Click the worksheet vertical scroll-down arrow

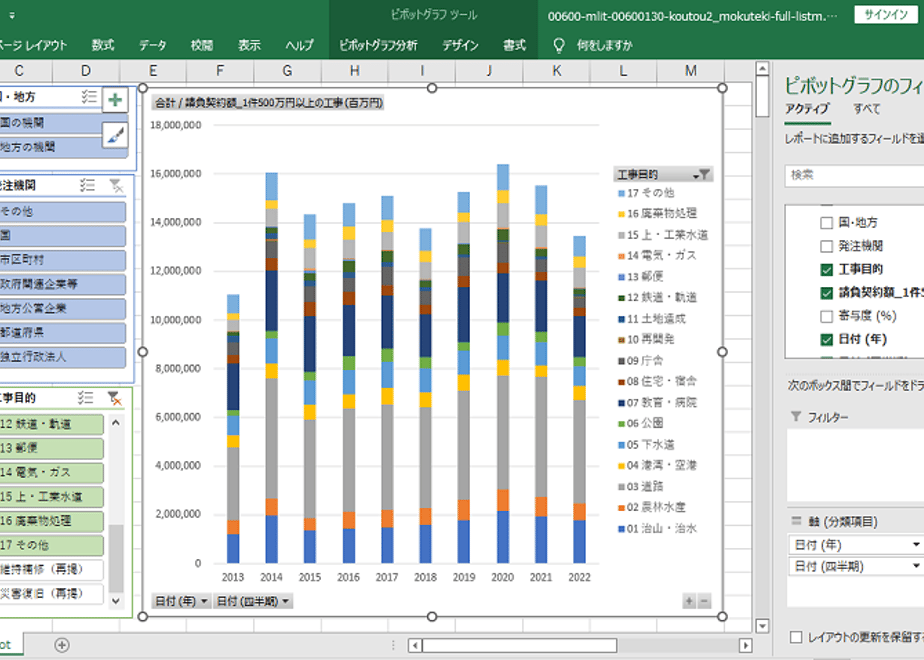[x=762, y=626]
